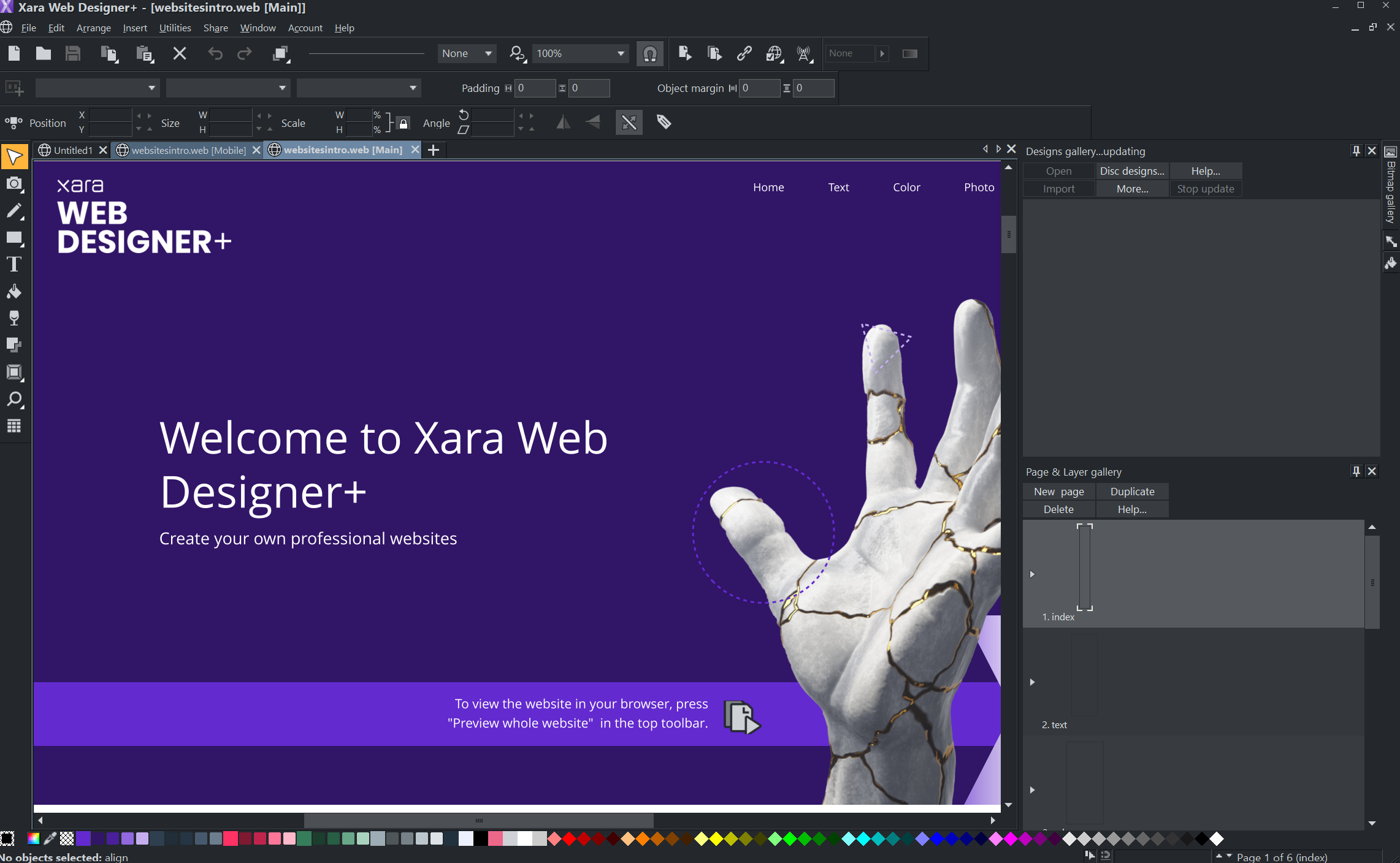Open the line width None dropdown
The image size is (1400, 863).
467,53
